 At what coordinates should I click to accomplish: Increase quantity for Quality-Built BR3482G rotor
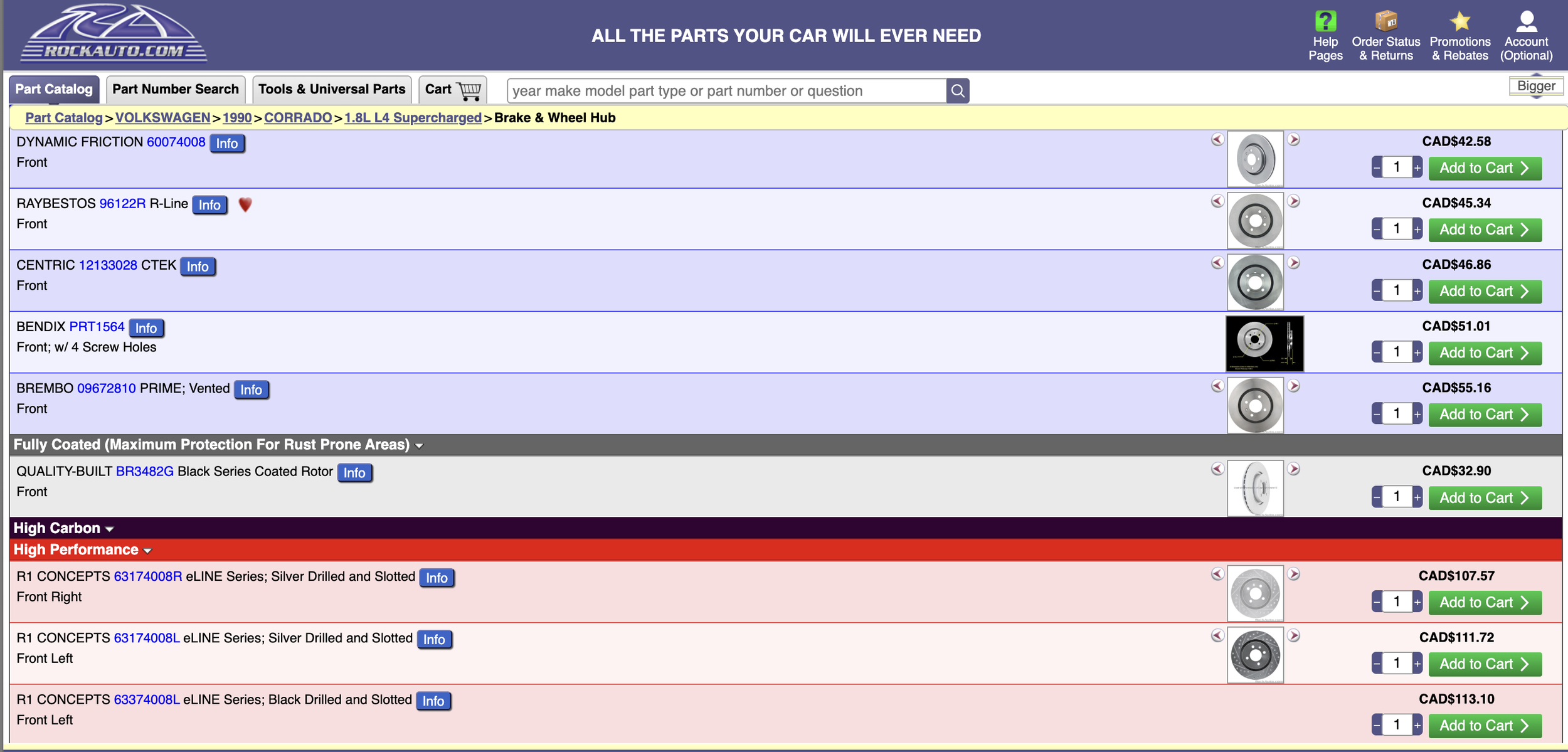tap(1417, 498)
